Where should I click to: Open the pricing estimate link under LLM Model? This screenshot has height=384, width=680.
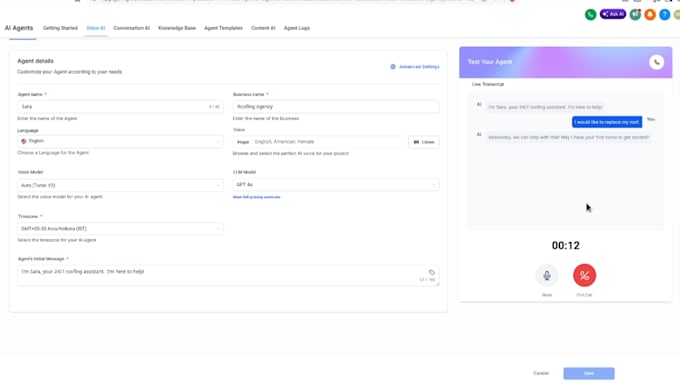coord(257,197)
